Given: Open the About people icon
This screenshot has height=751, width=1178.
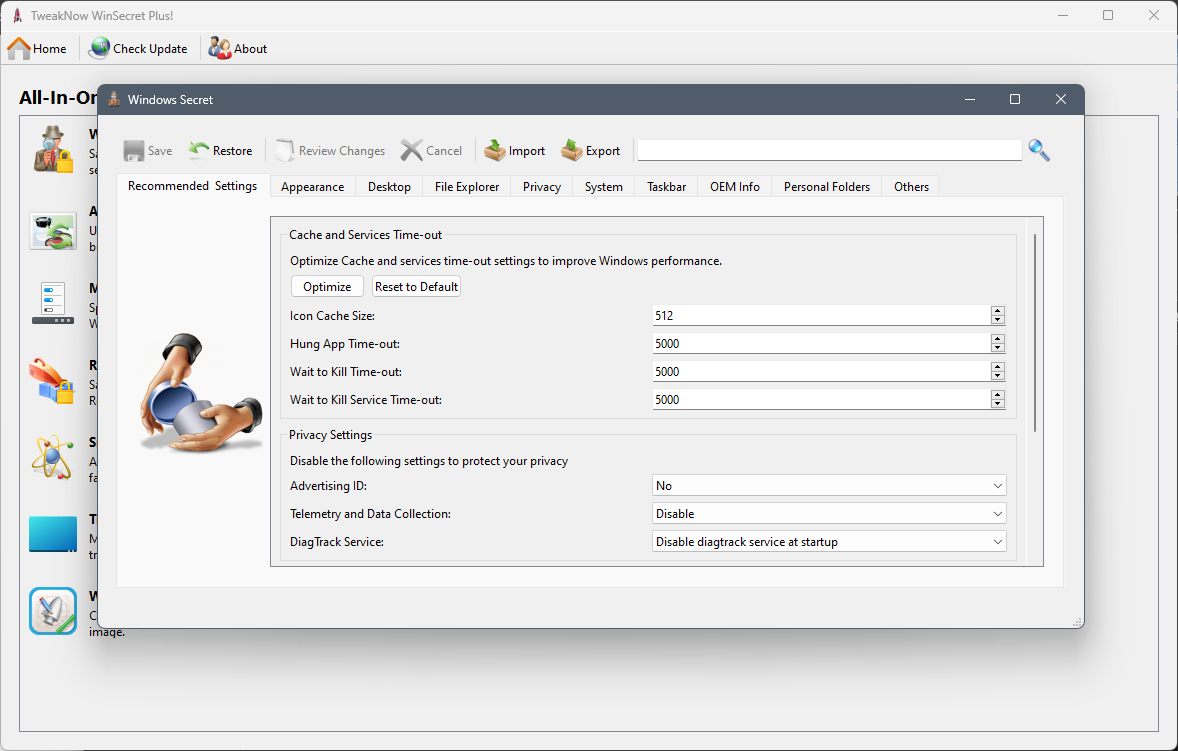Looking at the screenshot, I should coord(219,49).
